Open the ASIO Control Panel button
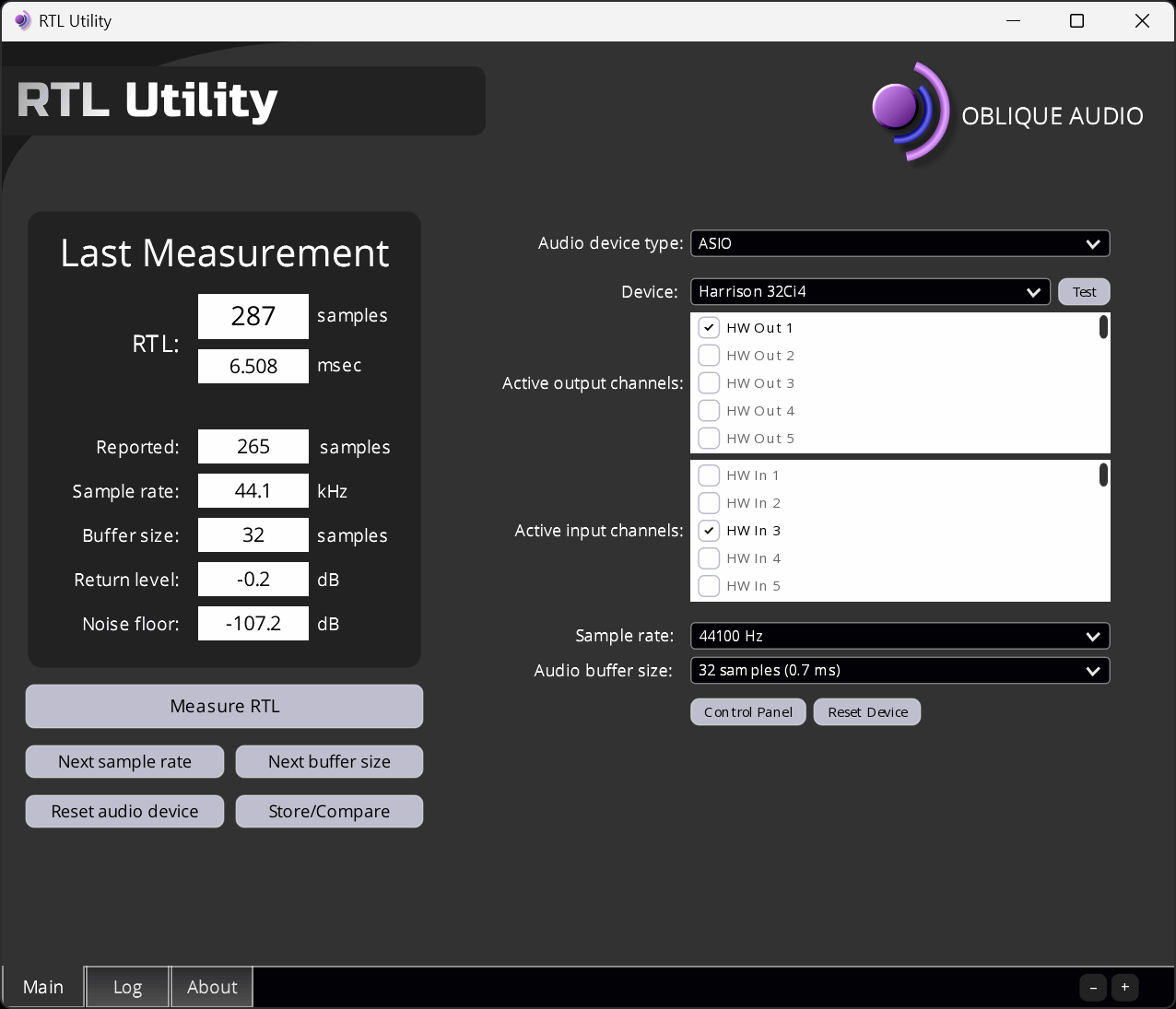 [748, 711]
